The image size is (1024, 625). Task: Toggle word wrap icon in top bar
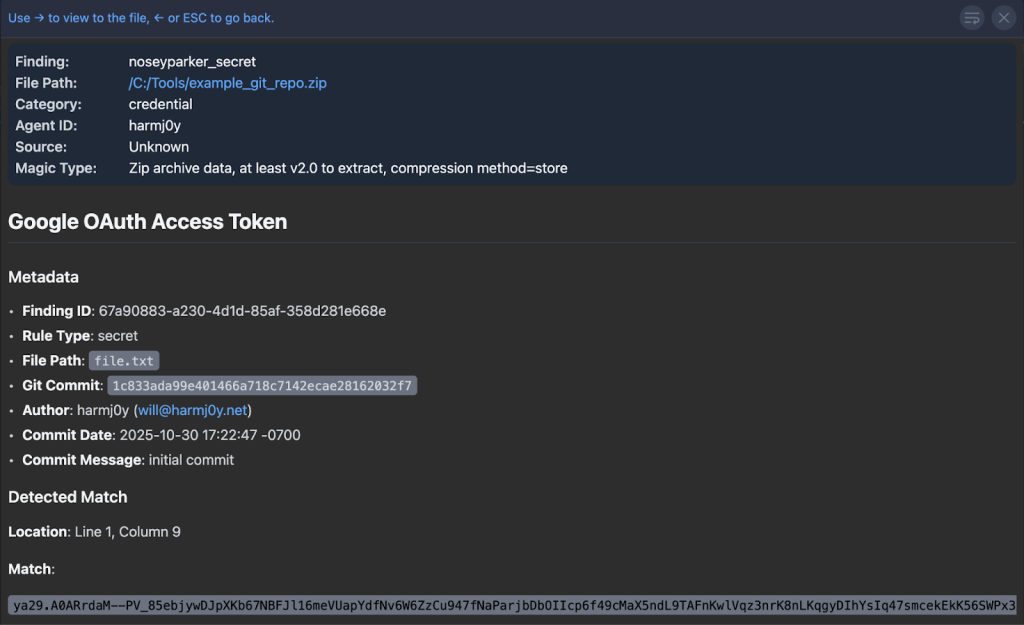pos(971,18)
